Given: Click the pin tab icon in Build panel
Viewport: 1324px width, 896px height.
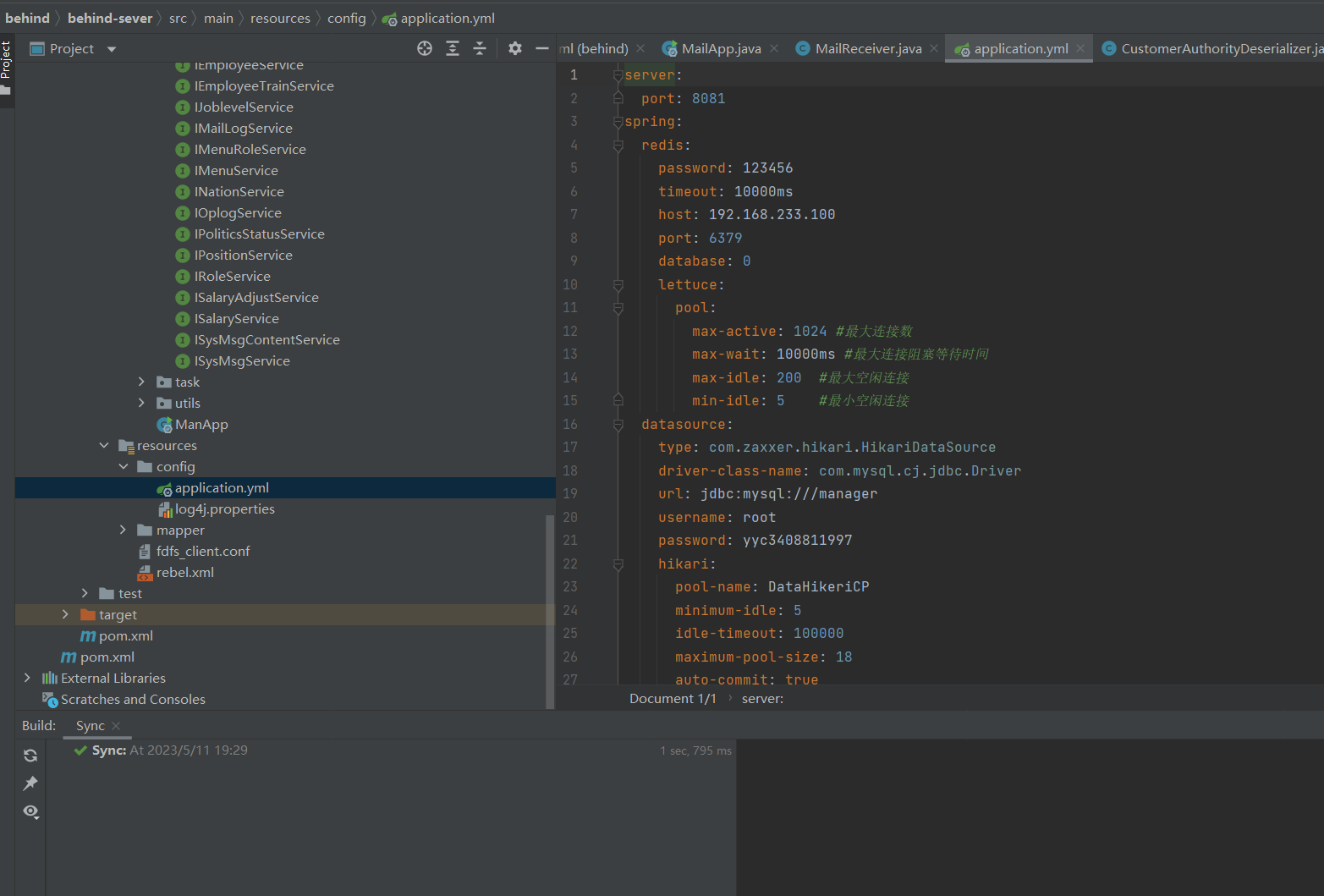Looking at the screenshot, I should coord(30,783).
